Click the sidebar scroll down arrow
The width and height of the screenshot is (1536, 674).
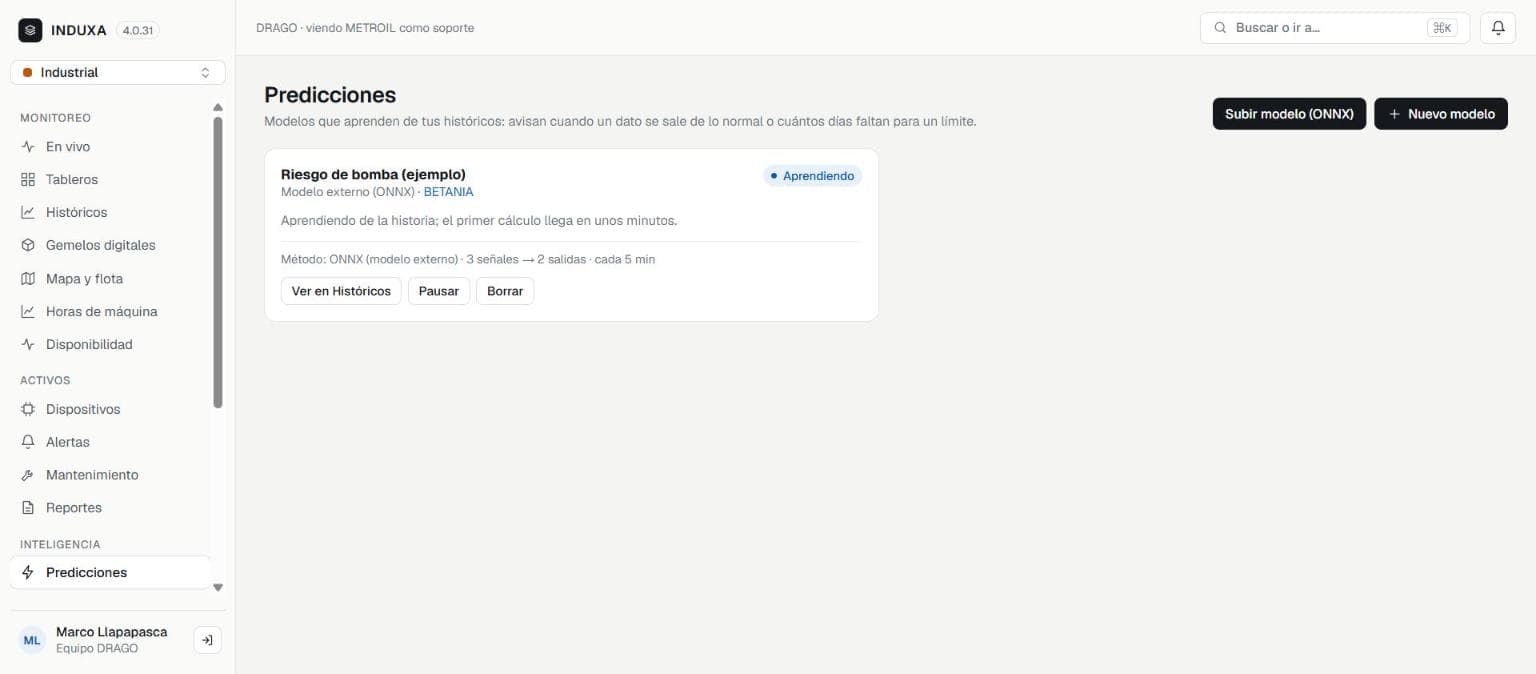point(218,588)
